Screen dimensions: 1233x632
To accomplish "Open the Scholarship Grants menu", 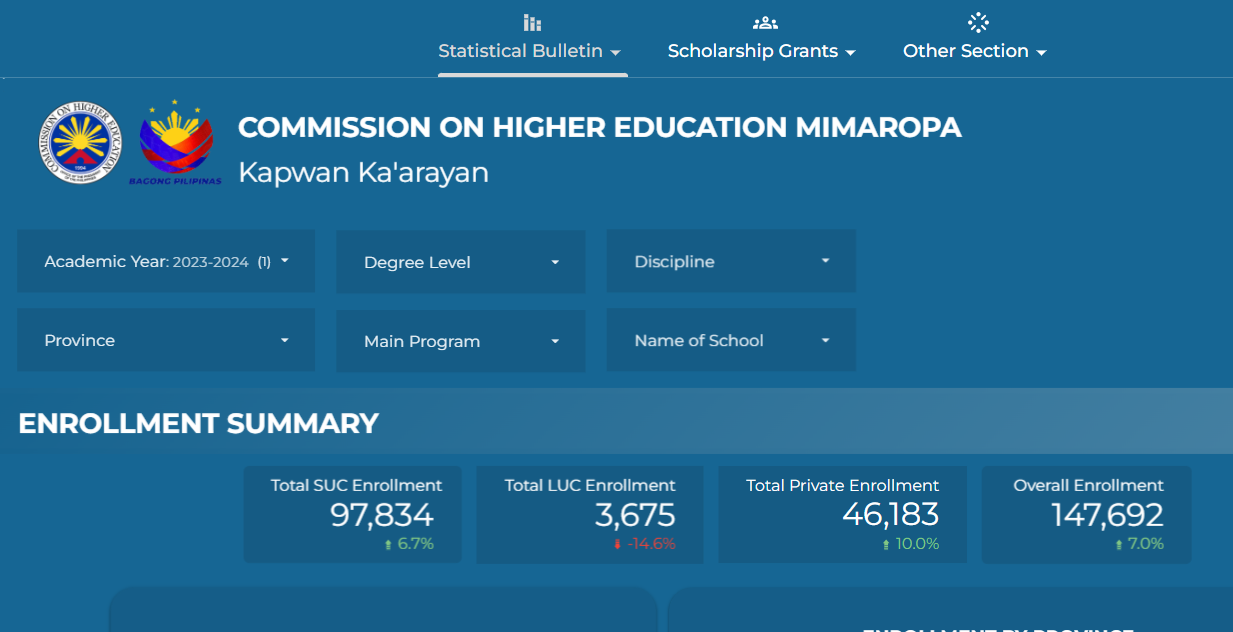I will (x=762, y=51).
